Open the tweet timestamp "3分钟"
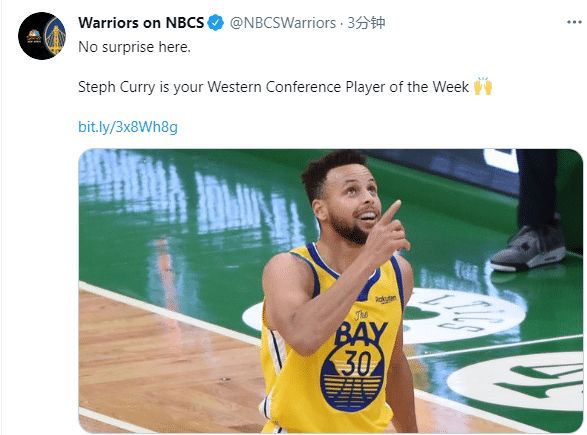This screenshot has width=587, height=435. tap(366, 23)
